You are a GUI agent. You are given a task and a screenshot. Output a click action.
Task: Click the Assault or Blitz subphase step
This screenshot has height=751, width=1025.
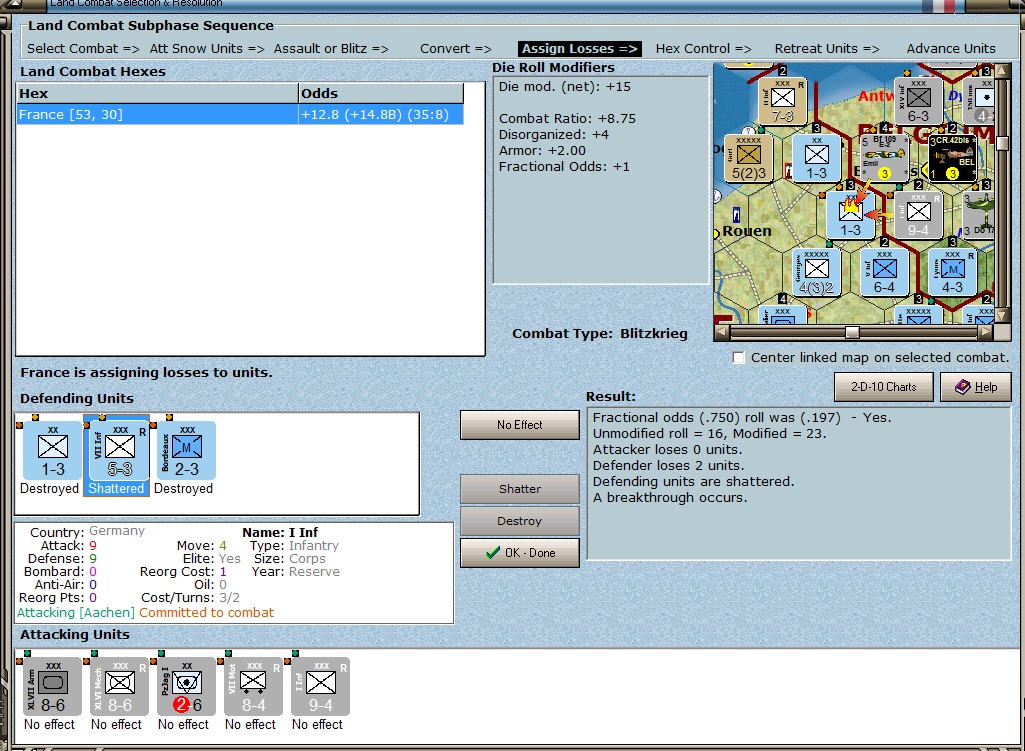[331, 48]
